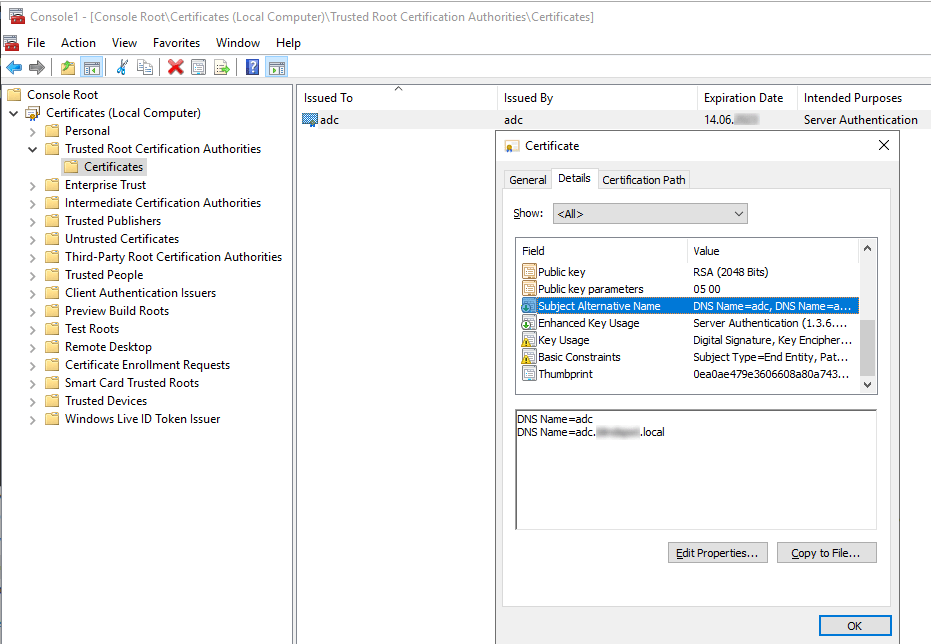
Task: Click the Forward arrow toolbar icon
Action: point(37,68)
